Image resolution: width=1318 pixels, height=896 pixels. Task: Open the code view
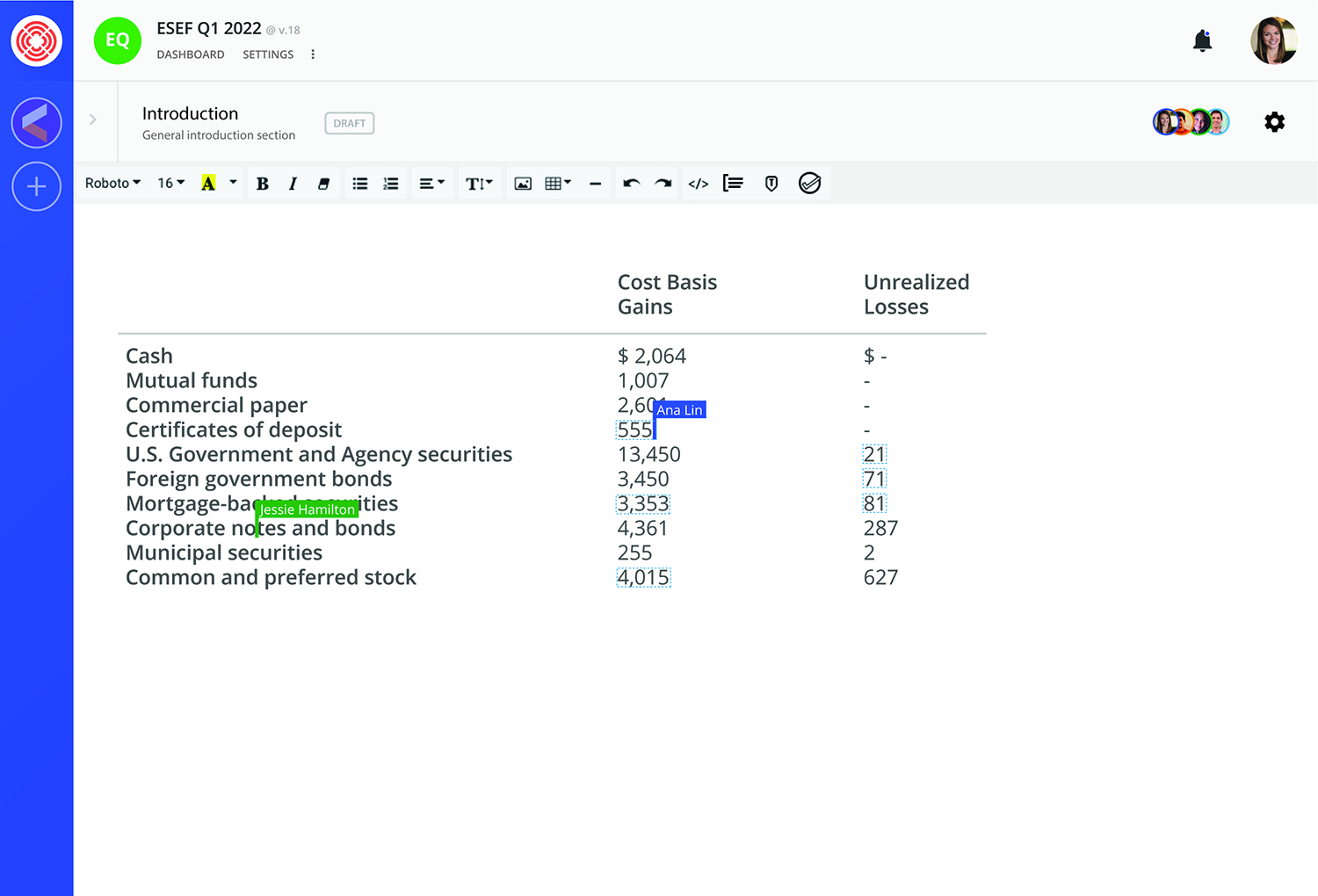pos(699,184)
